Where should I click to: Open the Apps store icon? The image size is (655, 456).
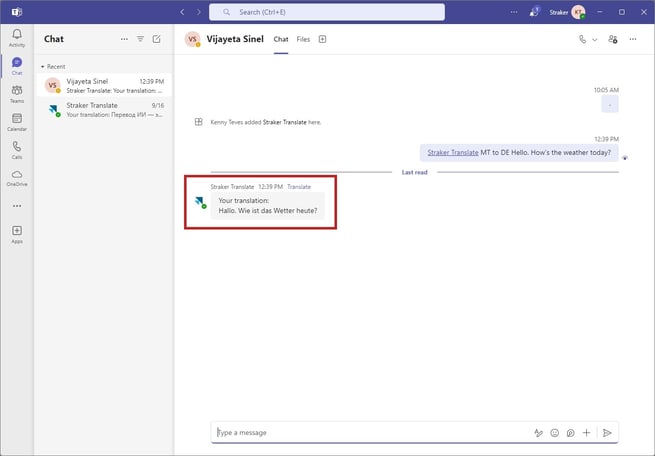[17, 234]
